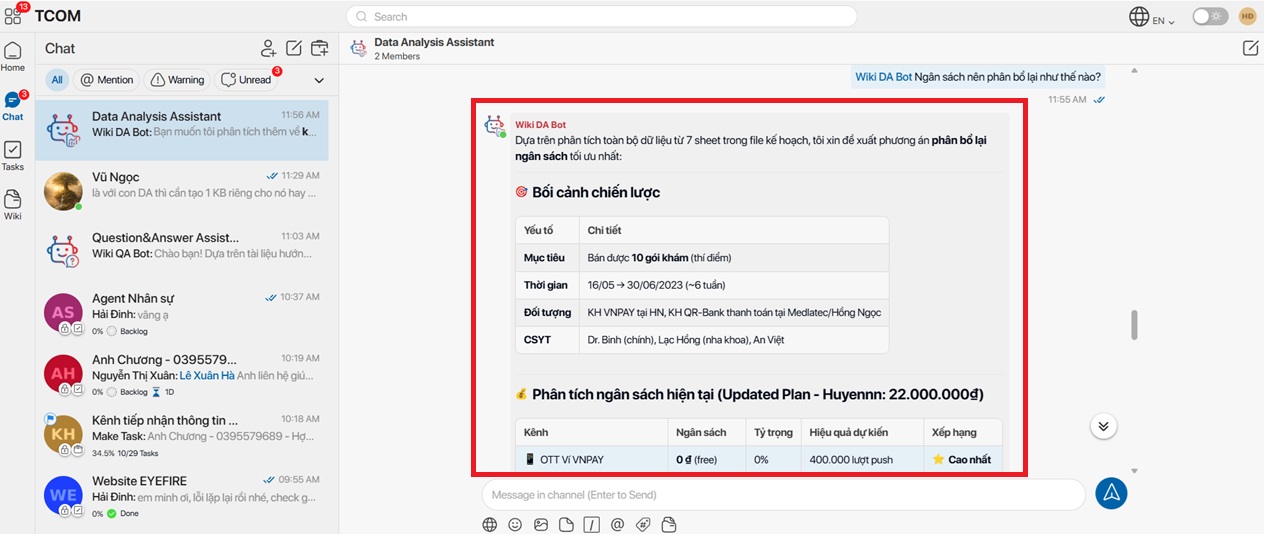This screenshot has height=548, width=1264.
Task: Filter chats by Unread
Action: pyautogui.click(x=247, y=80)
